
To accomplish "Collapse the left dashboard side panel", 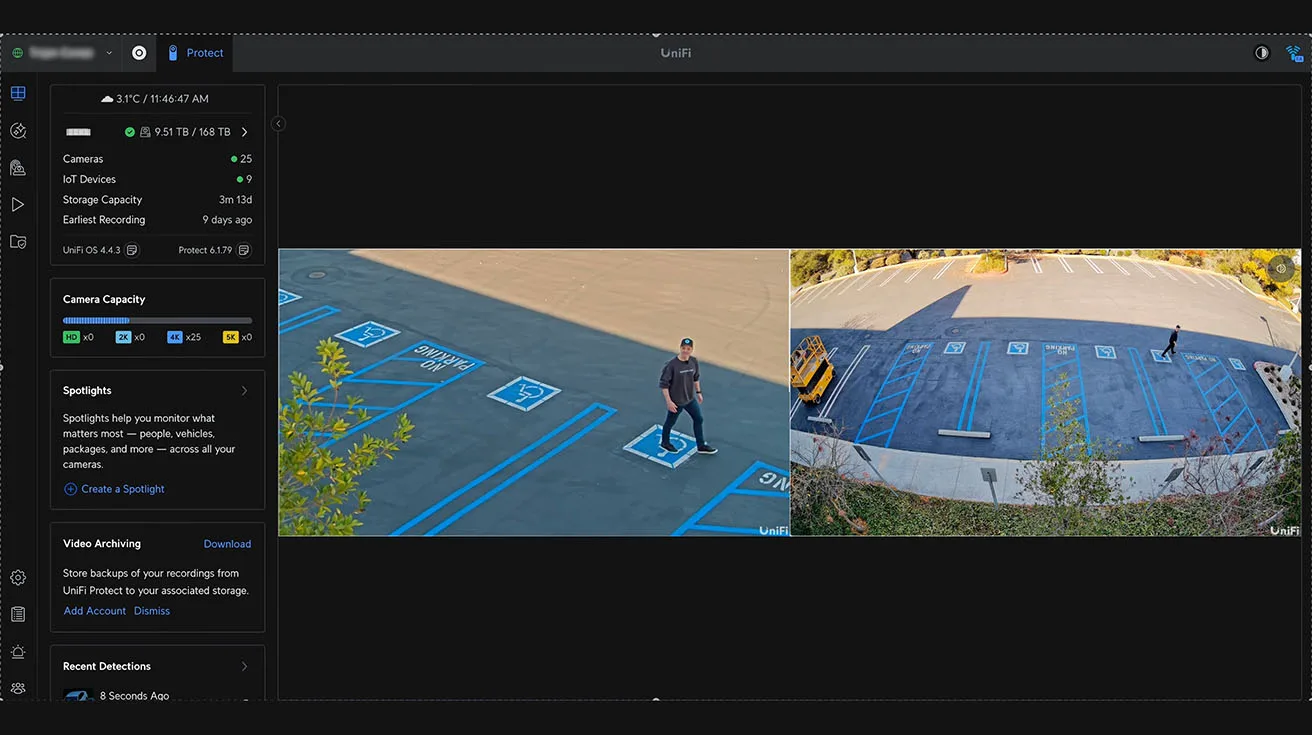I will [278, 124].
